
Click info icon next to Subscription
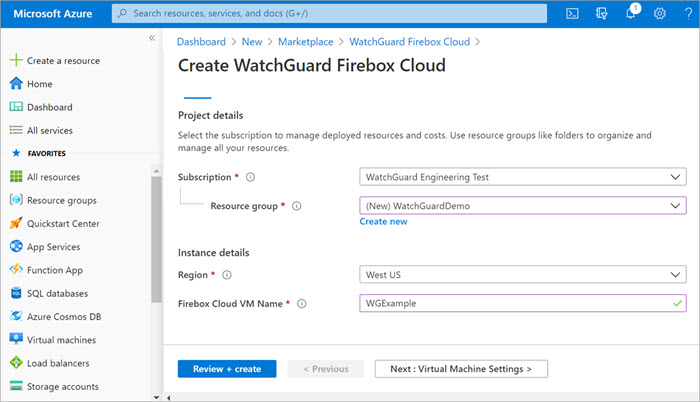[x=250, y=177]
